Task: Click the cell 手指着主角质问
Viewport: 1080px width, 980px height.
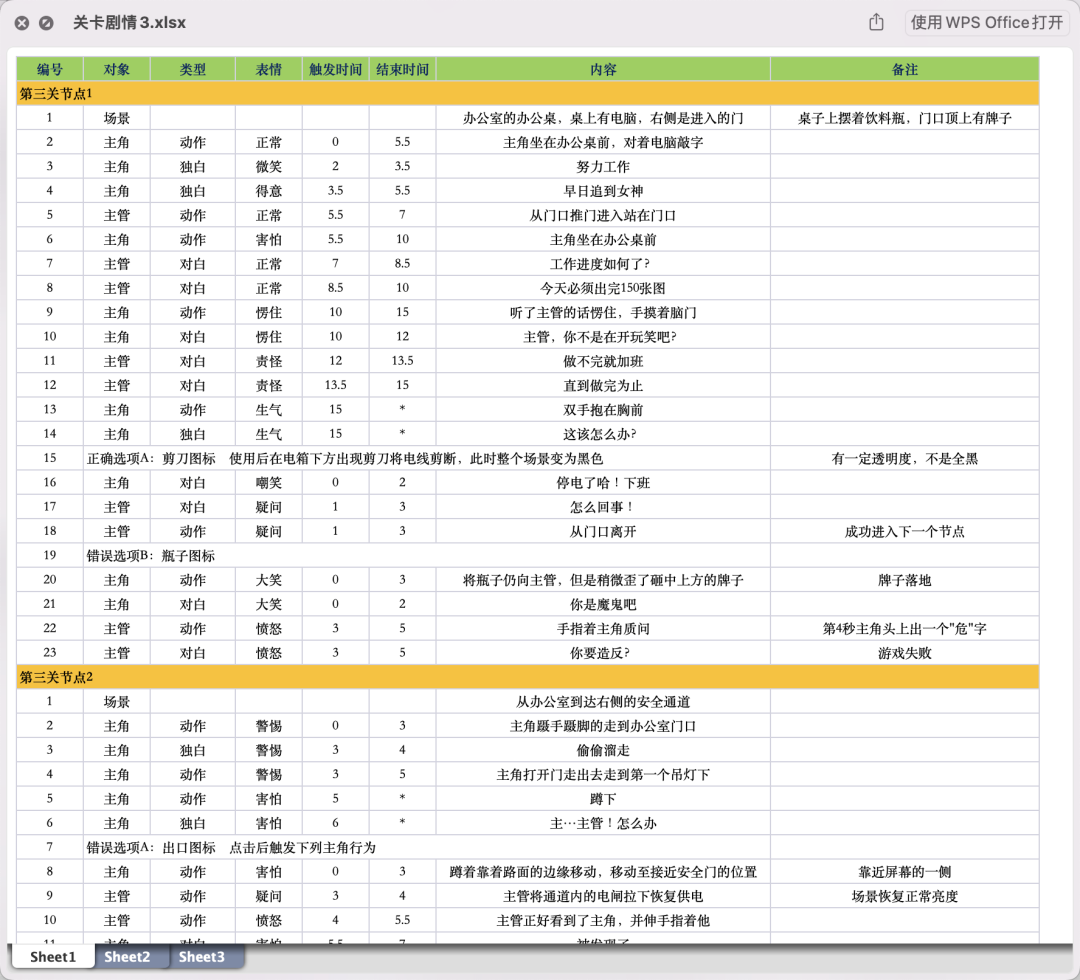Action: (603, 628)
